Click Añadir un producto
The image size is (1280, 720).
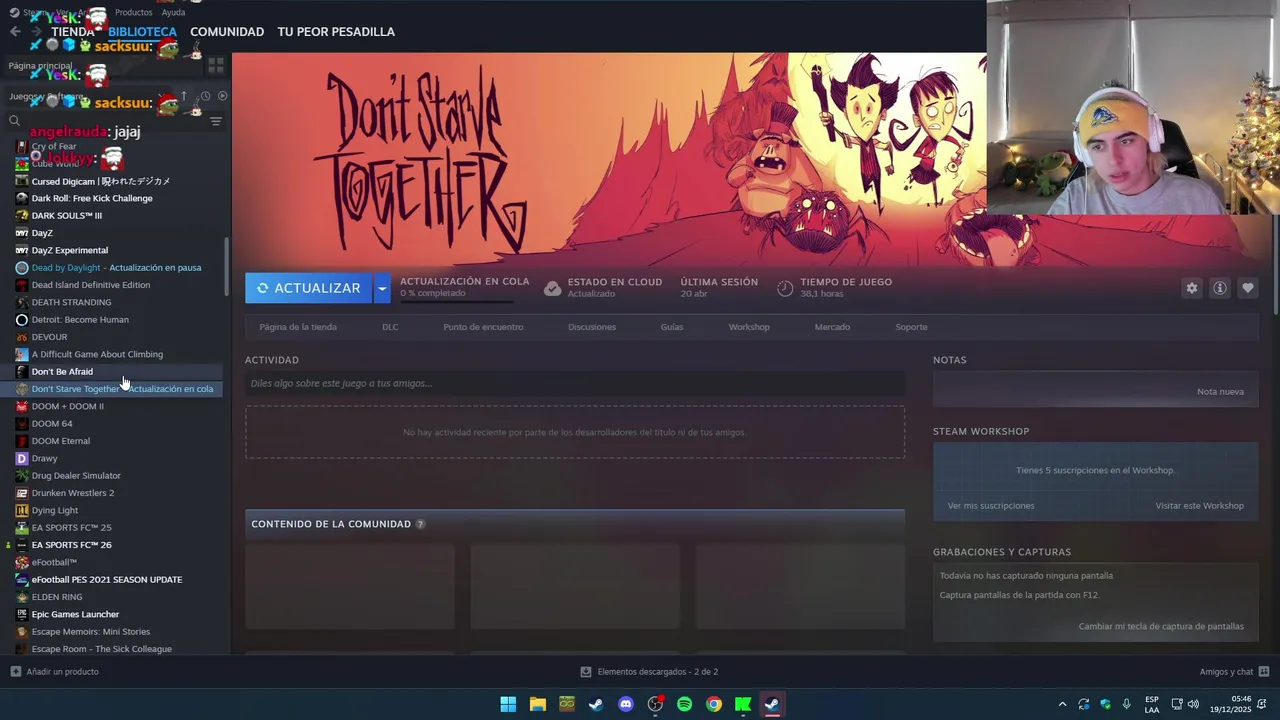[x=62, y=672]
